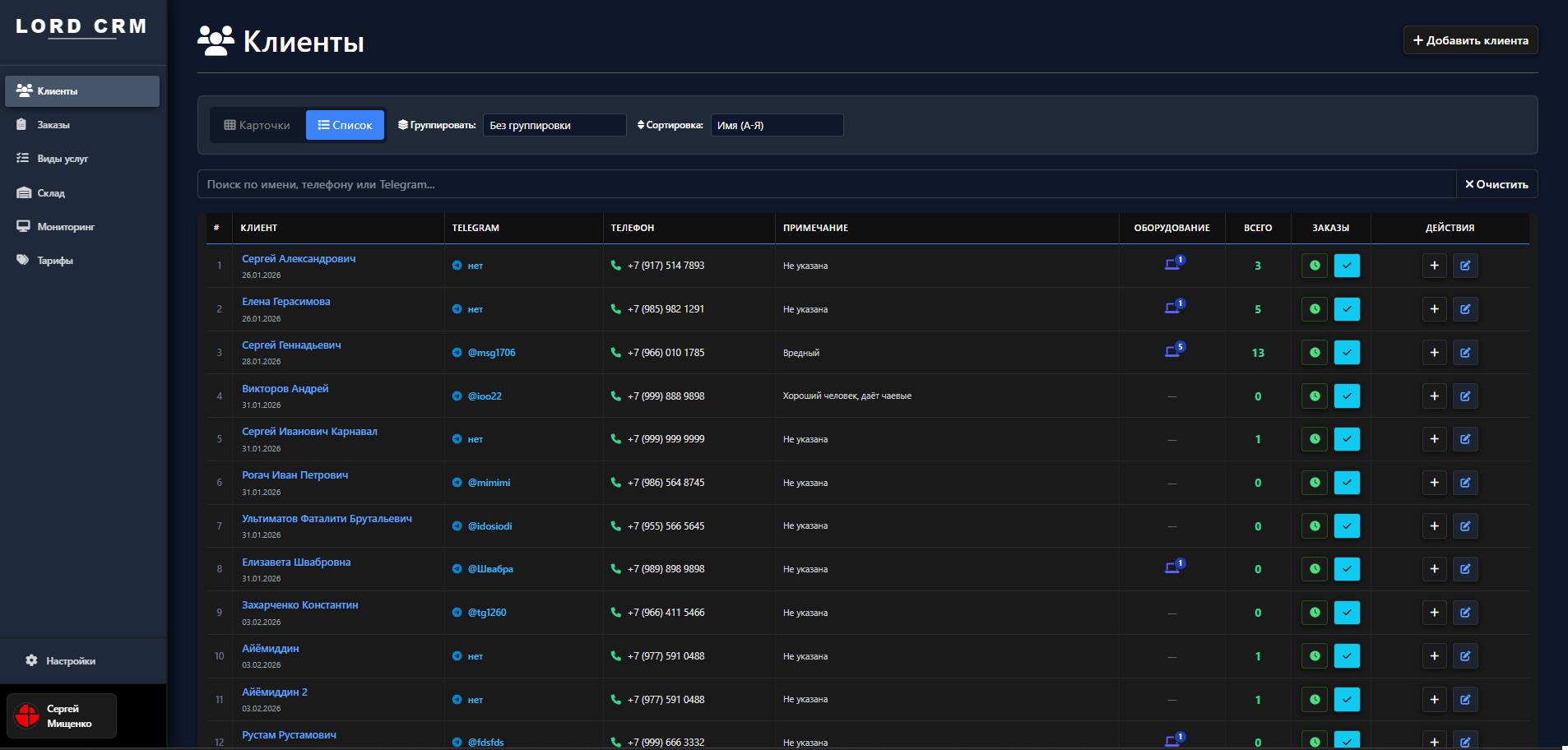The image size is (1568, 750).
Task: Click green clock orders icon for Елена Герасимова
Action: [x=1315, y=309]
